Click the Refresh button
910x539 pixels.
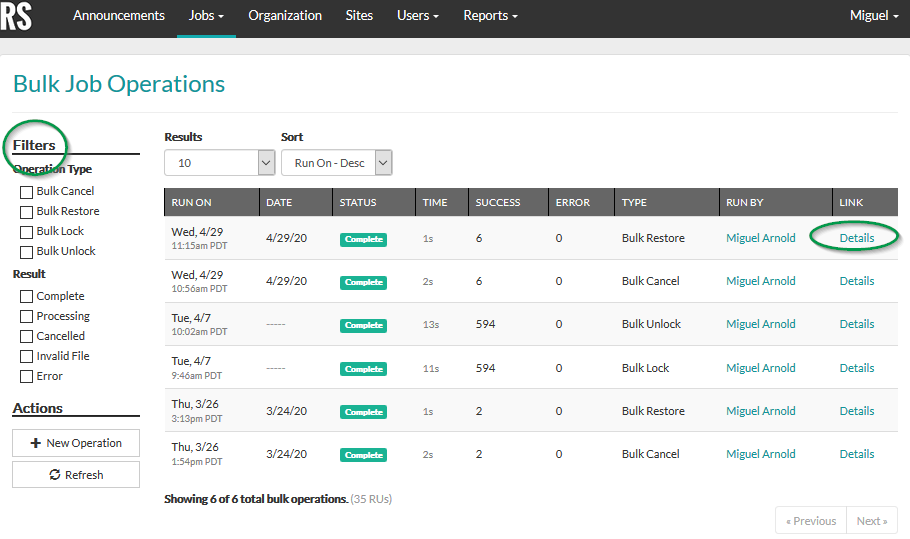(x=76, y=475)
